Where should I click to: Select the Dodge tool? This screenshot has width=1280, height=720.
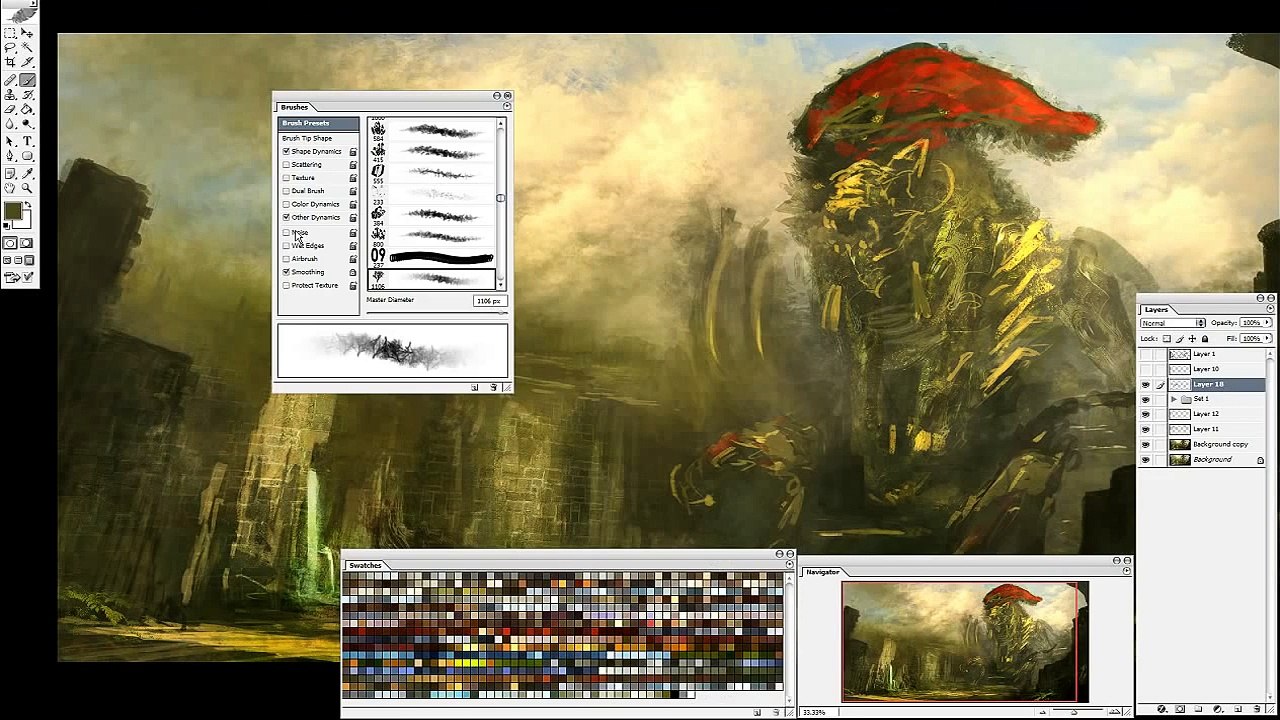point(27,123)
